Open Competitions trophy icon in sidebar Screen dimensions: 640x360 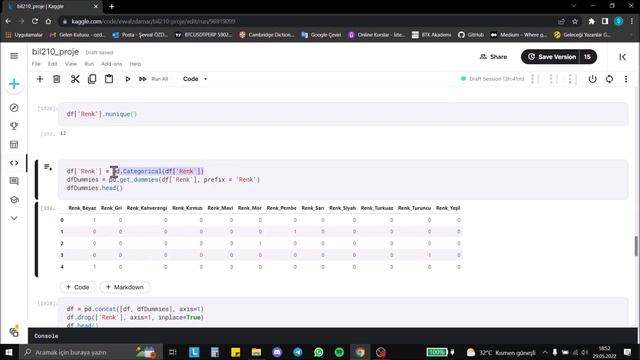[x=14, y=126]
